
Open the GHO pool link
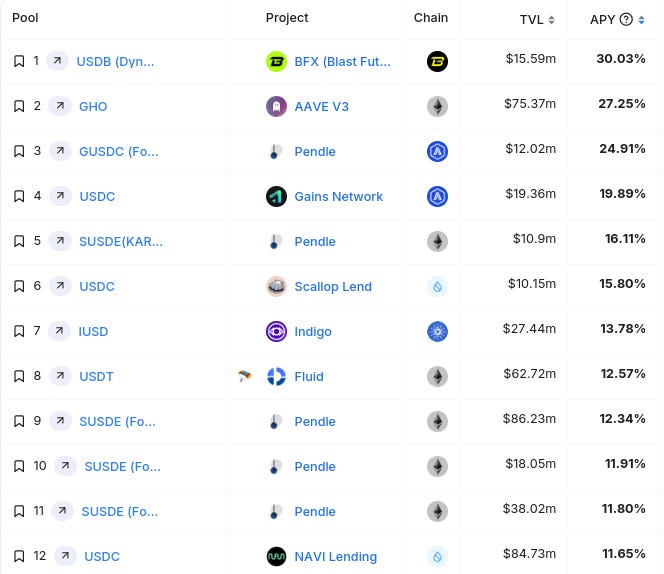pos(93,106)
